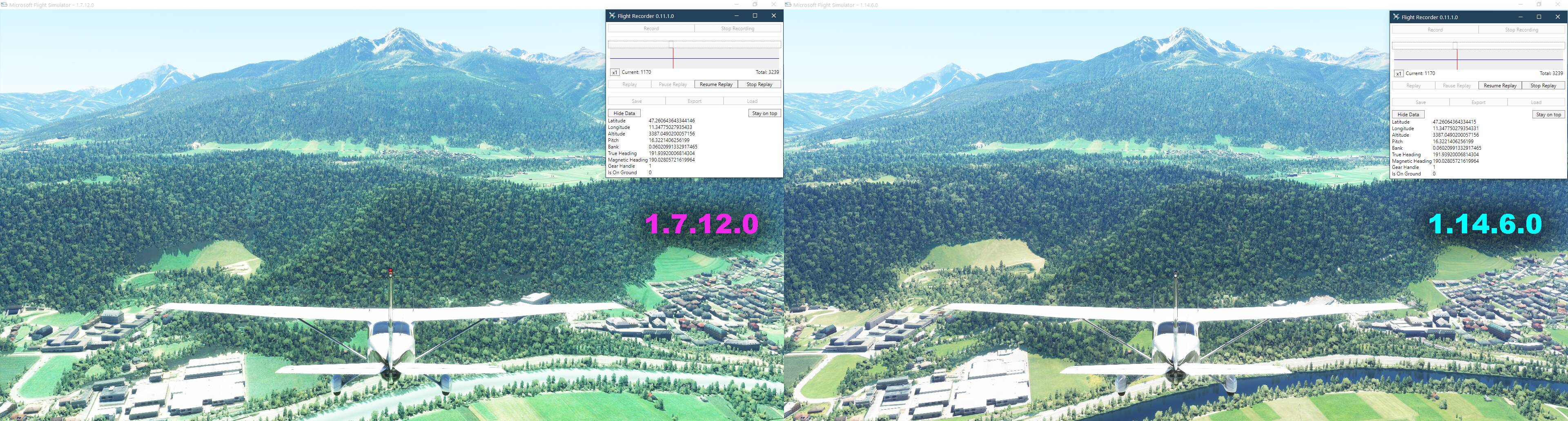The height and width of the screenshot is (421, 1568).
Task: Click Flight Recorder app icon in right window
Action: (1396, 17)
